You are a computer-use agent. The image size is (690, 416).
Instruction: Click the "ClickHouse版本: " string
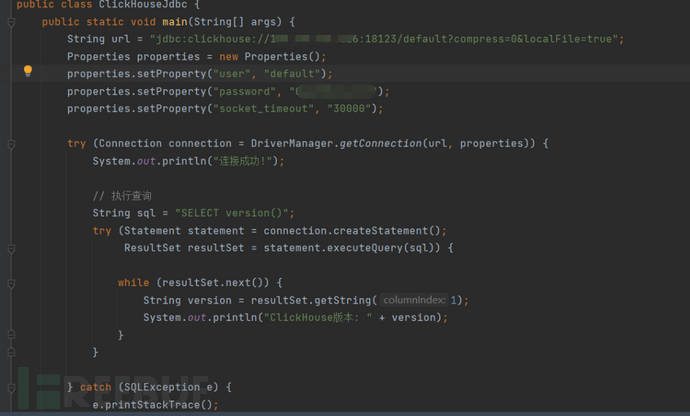pyautogui.click(x=318, y=317)
